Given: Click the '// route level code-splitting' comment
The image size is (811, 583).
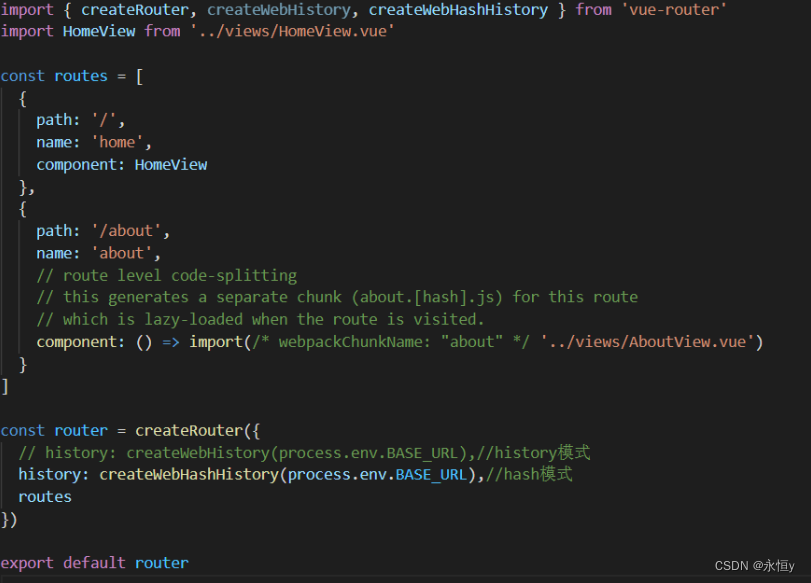Looking at the screenshot, I should [x=167, y=276].
